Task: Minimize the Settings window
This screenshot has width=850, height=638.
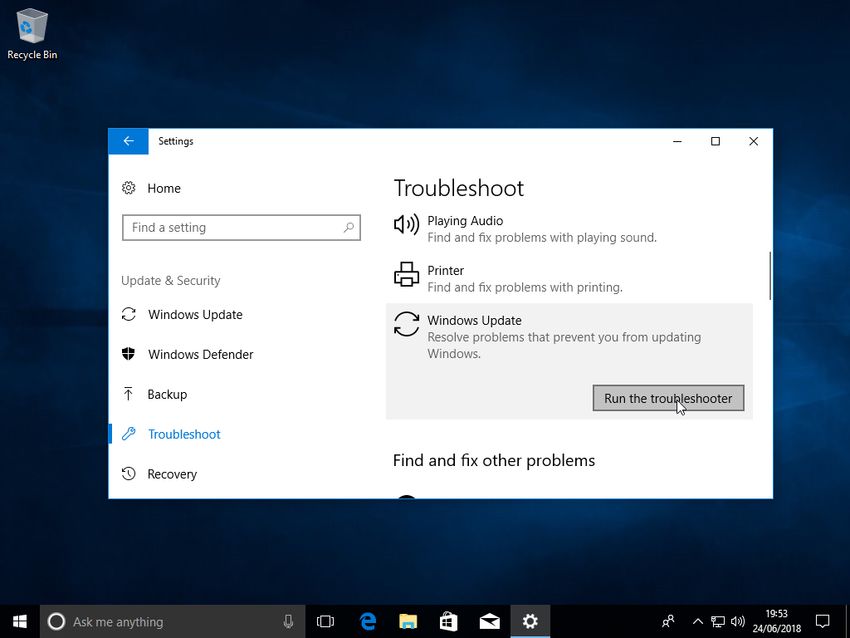Action: 677,141
